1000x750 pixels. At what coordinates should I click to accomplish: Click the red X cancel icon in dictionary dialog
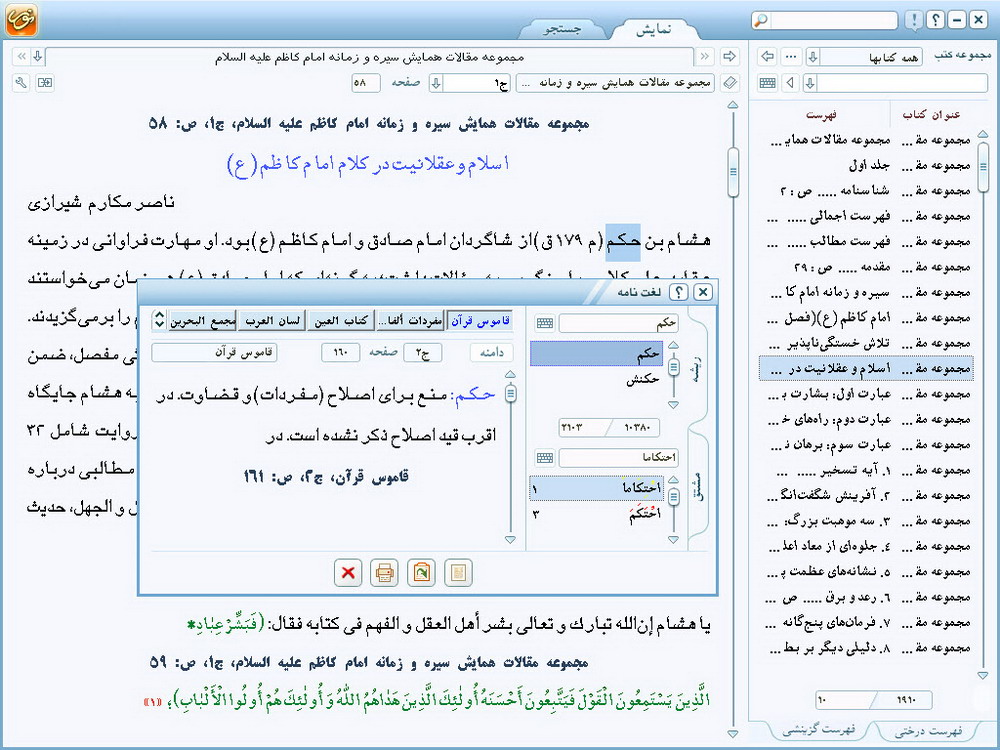pyautogui.click(x=349, y=572)
